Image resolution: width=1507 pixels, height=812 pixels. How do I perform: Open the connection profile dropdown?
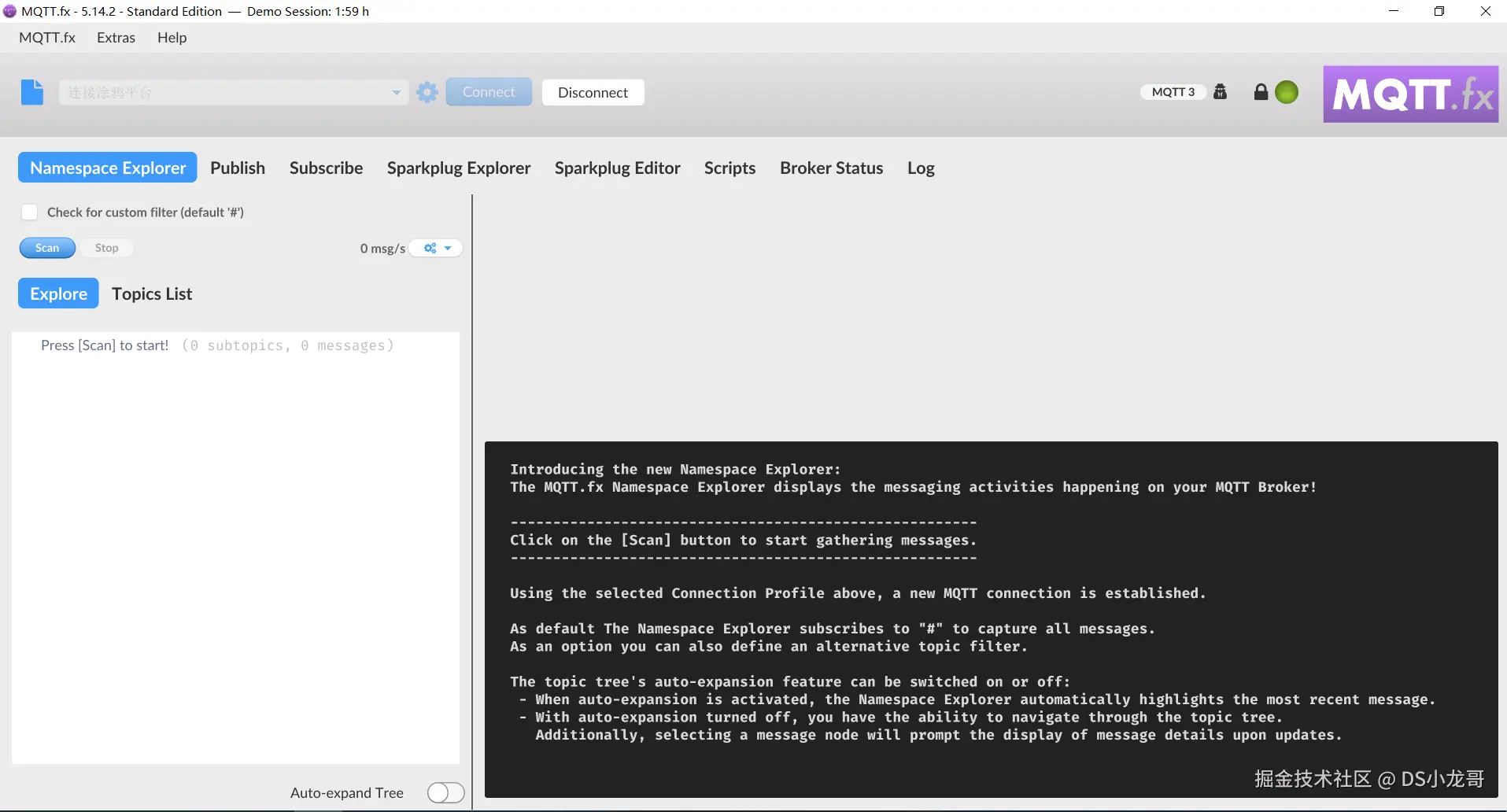coord(234,92)
